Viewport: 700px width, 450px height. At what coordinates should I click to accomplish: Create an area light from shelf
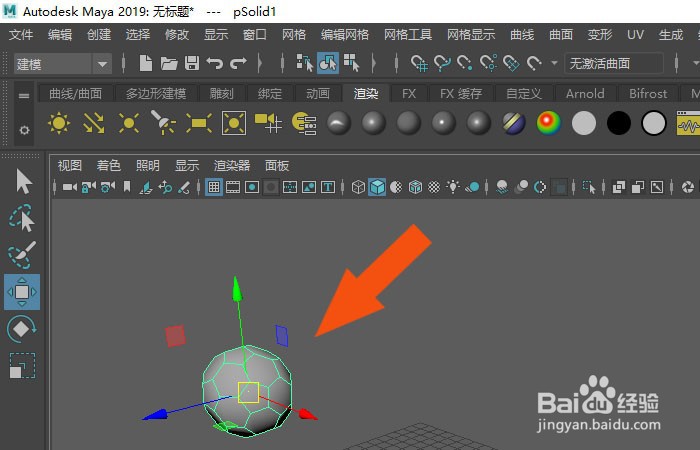199,123
